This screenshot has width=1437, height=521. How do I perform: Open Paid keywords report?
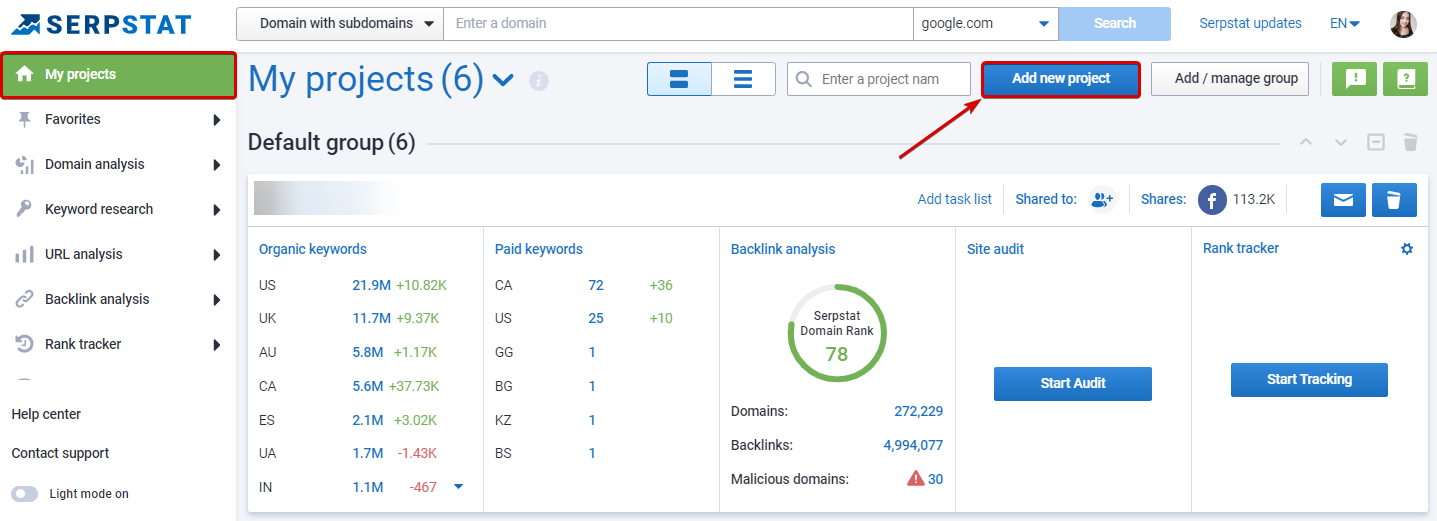[x=539, y=249]
